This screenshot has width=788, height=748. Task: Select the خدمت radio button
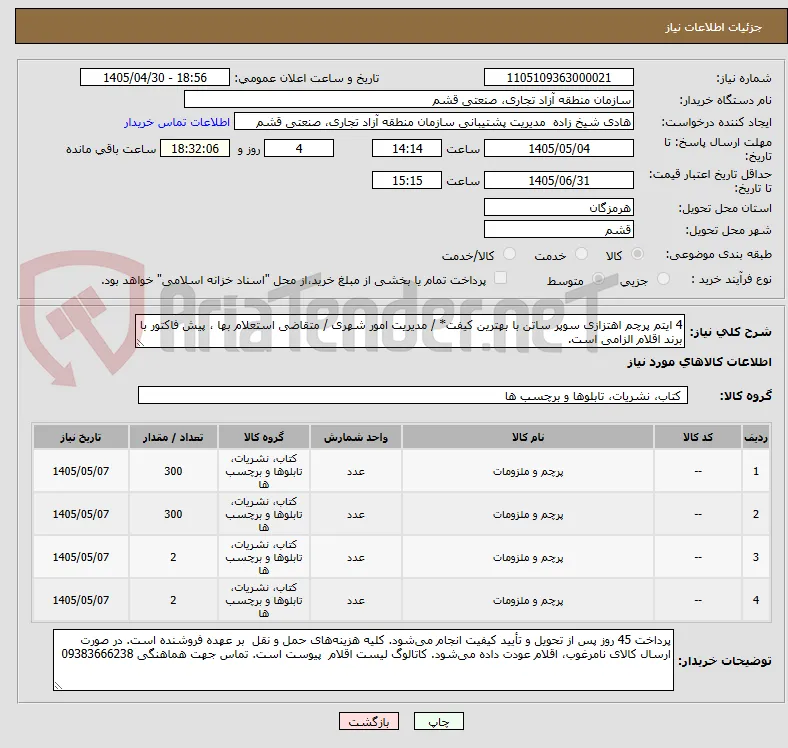click(x=581, y=254)
